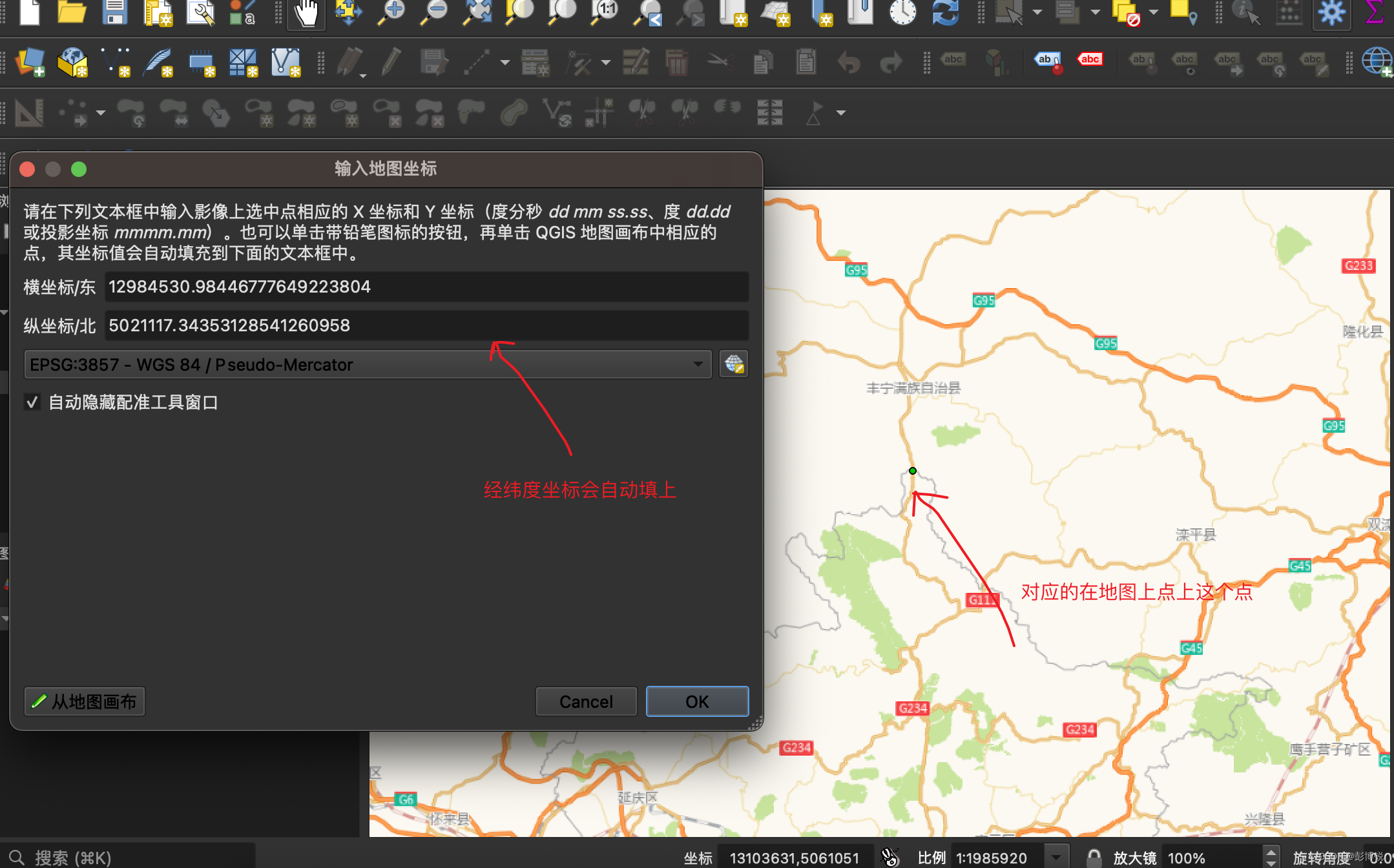
Task: Click Cancel in coordinate dialog
Action: (x=586, y=701)
